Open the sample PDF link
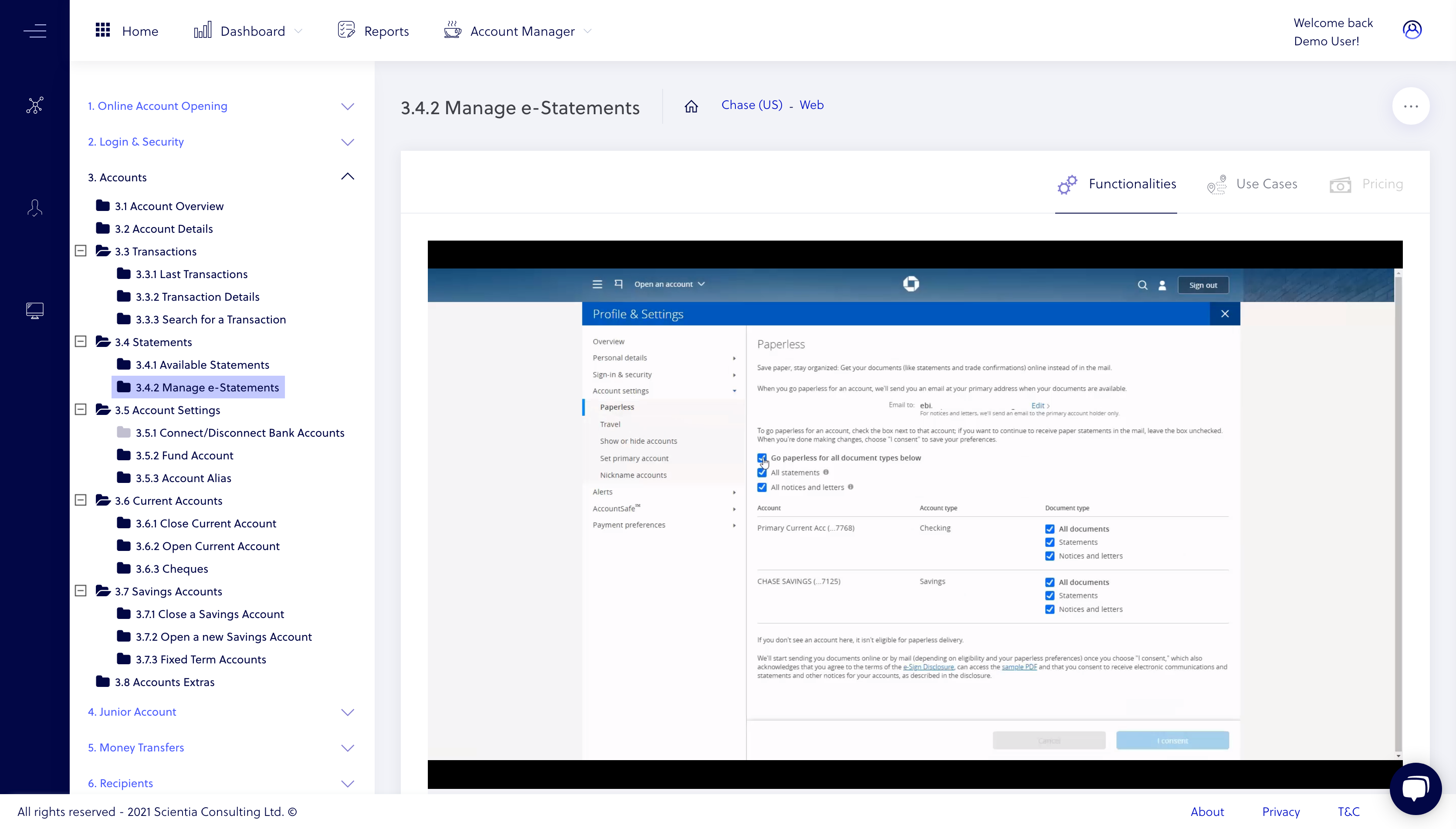 tap(1019, 667)
